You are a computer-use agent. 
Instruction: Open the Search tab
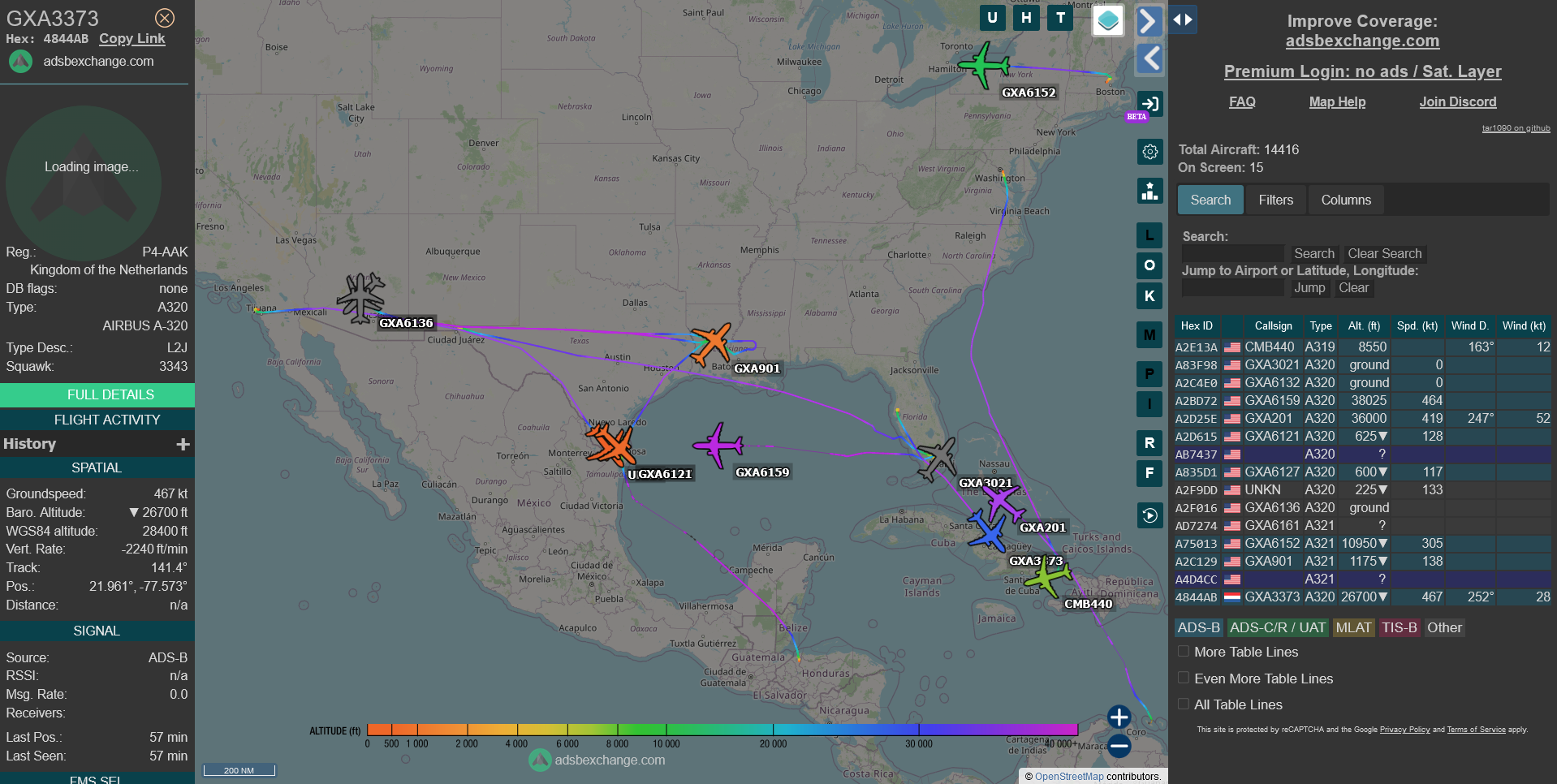pos(1210,200)
